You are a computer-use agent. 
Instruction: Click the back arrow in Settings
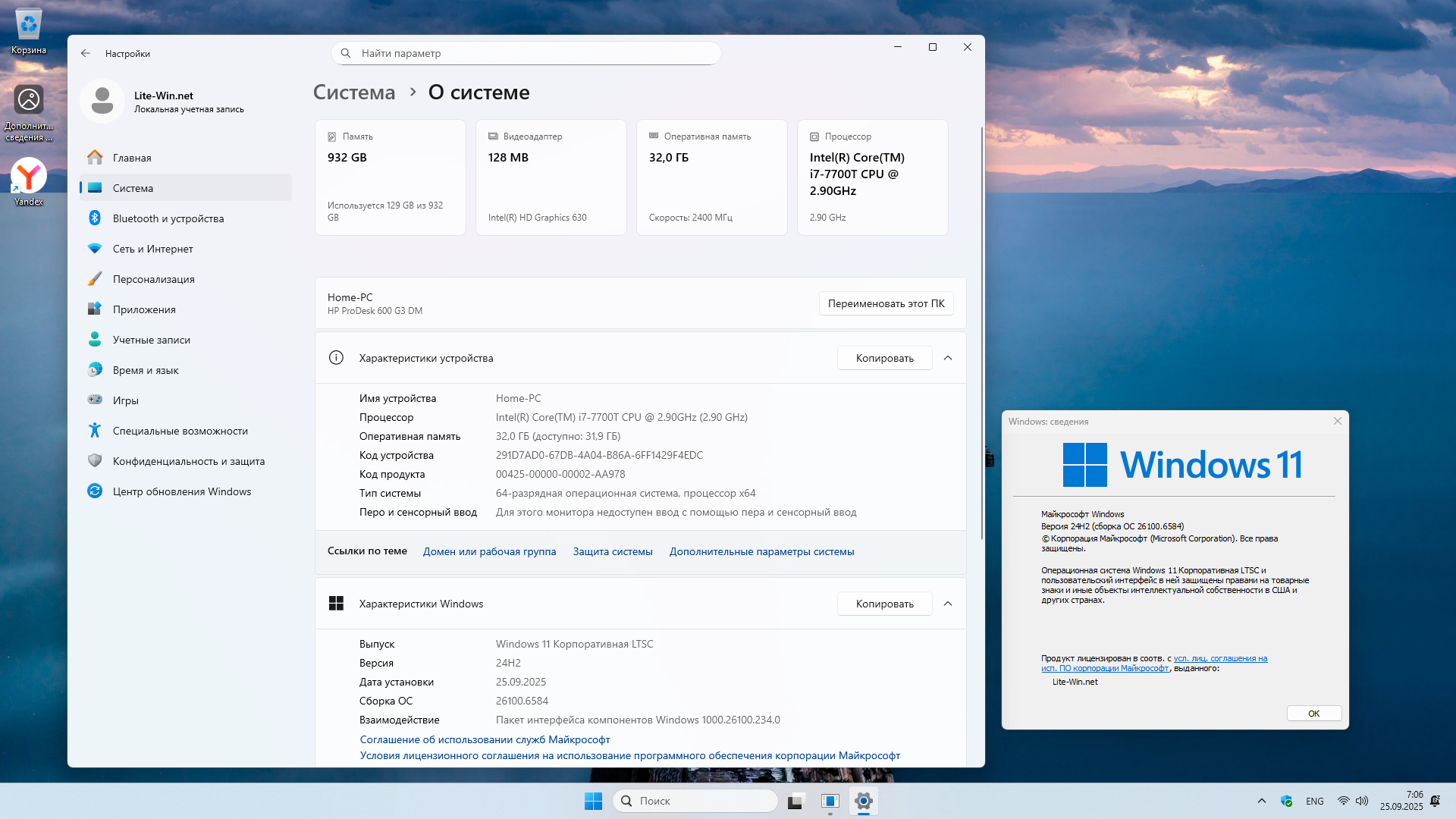[86, 54]
